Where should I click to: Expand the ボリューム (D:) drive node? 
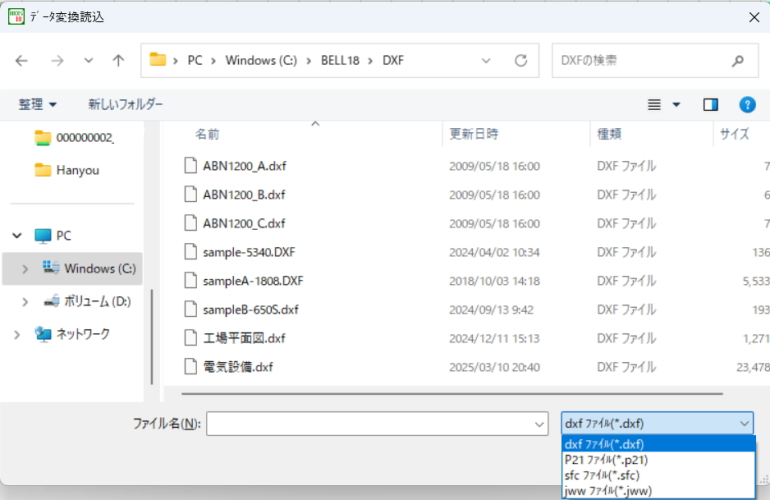(25, 301)
